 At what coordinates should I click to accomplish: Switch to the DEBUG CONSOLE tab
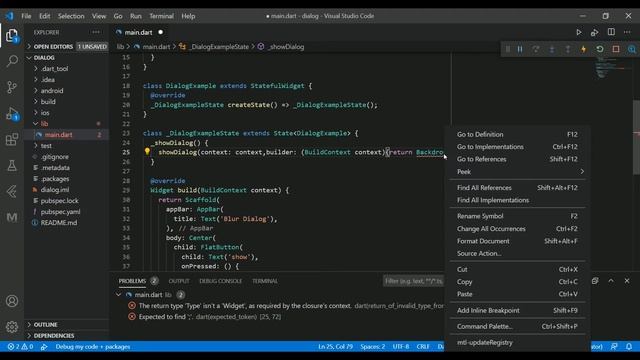220,281
